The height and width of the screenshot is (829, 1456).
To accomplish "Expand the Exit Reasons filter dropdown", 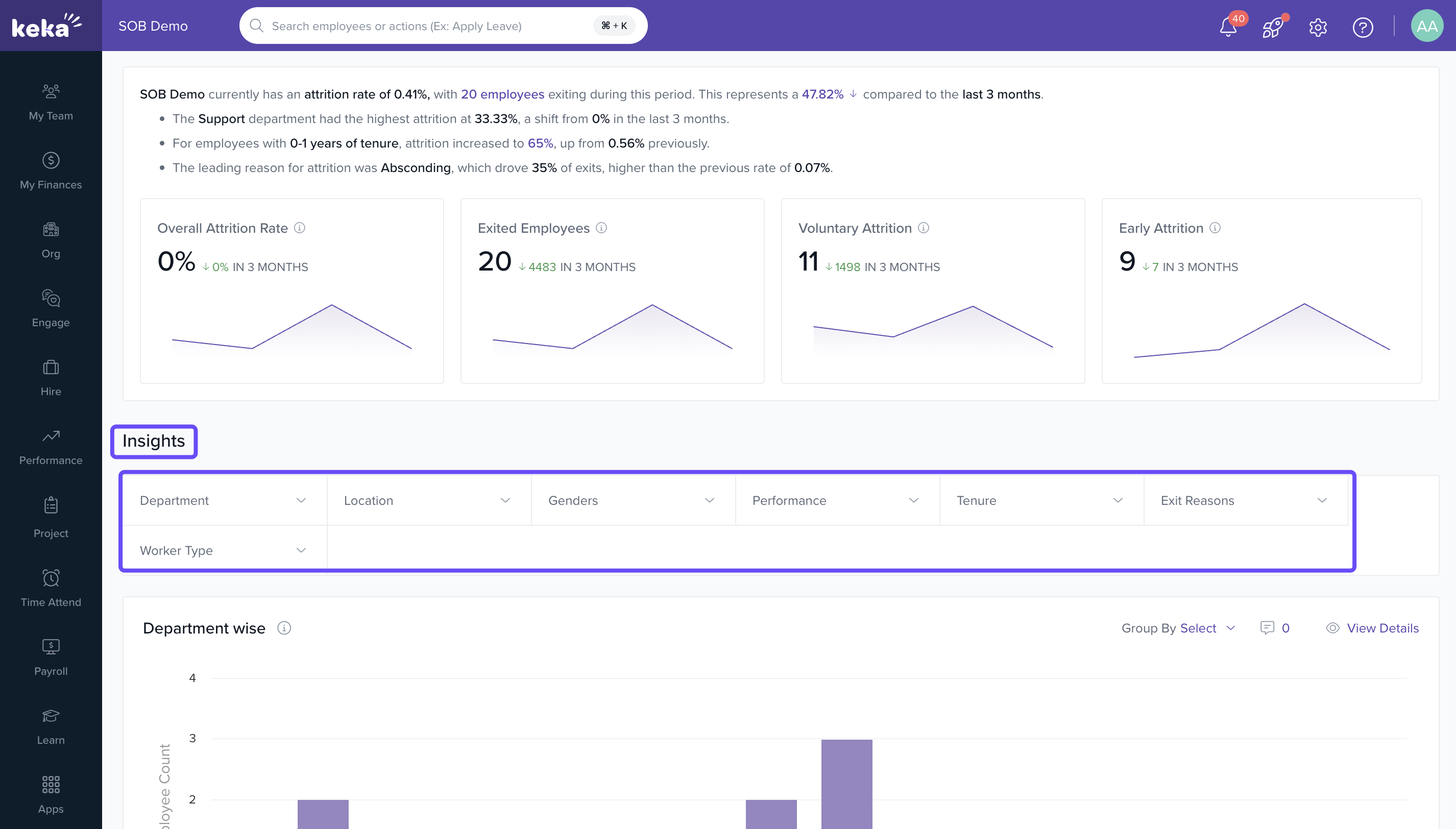I will (x=1244, y=500).
